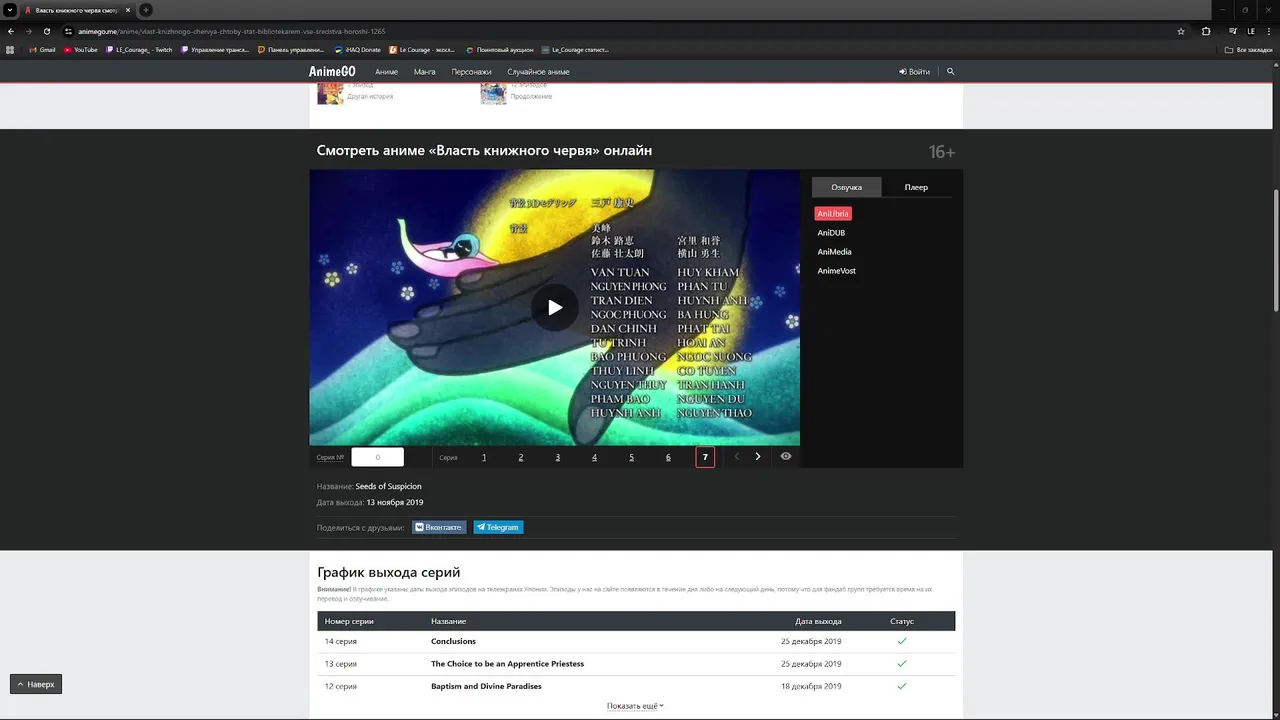Open YouTube bookmark
The image size is (1280, 720).
[x=80, y=49]
